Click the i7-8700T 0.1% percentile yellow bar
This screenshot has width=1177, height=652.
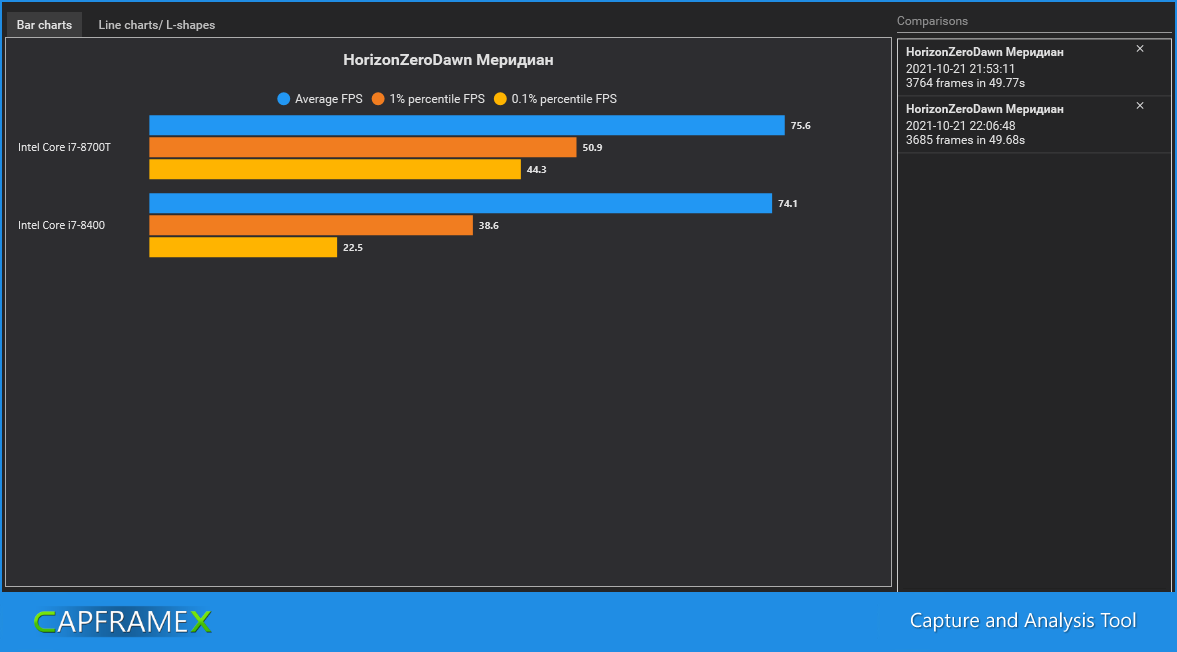coord(335,169)
